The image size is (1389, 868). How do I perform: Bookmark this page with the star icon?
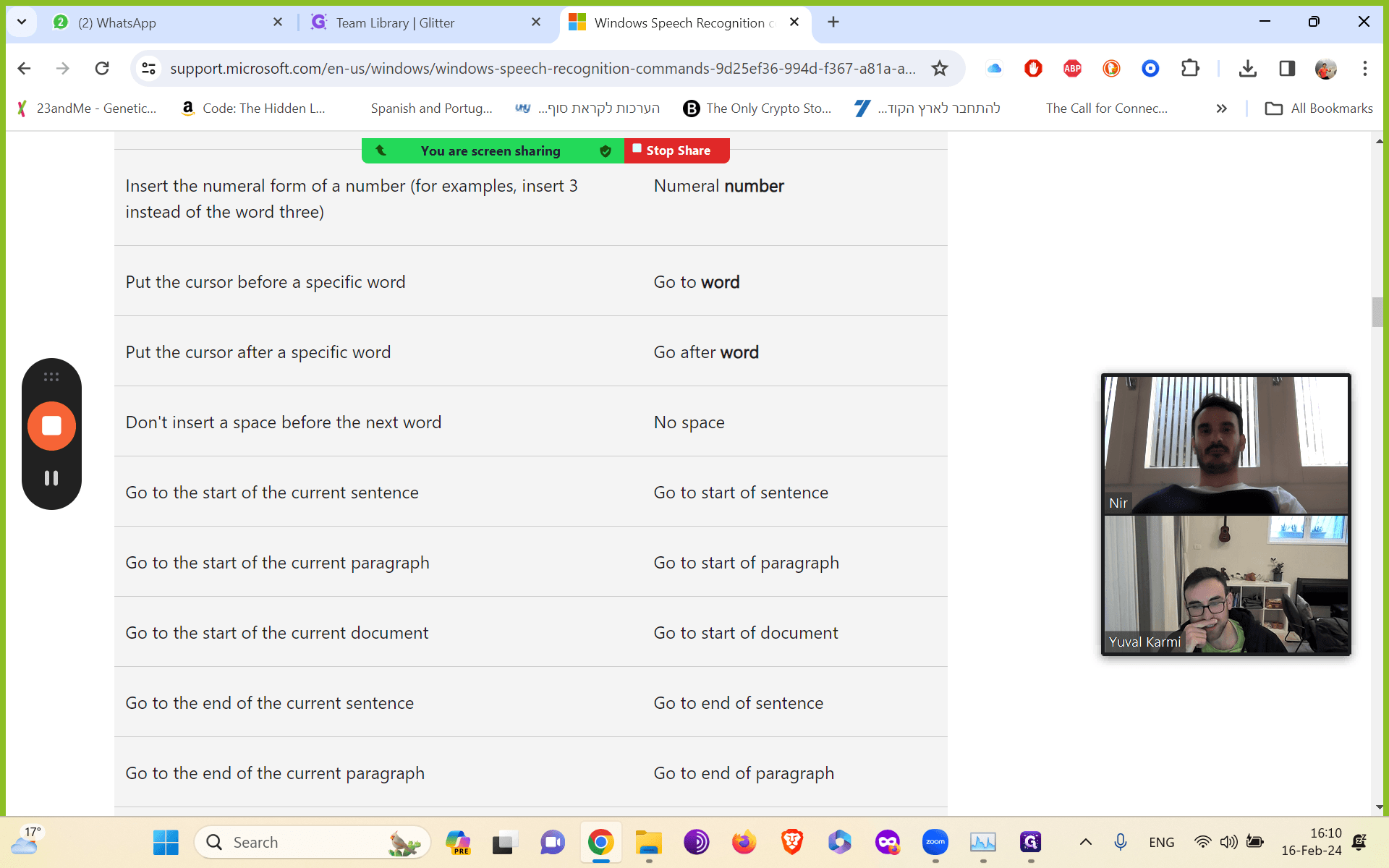pos(939,69)
